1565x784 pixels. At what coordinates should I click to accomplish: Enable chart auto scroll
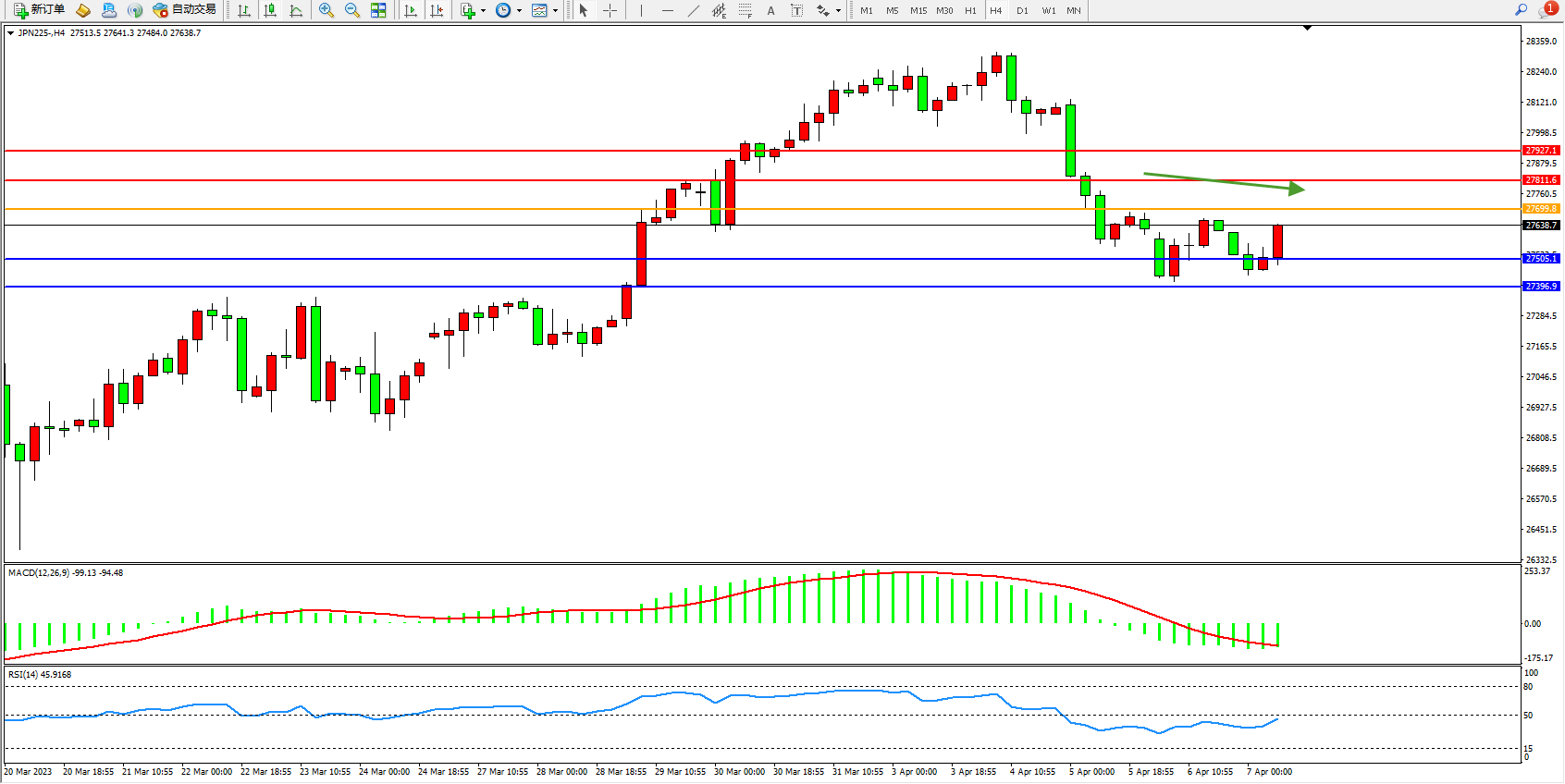(x=411, y=10)
